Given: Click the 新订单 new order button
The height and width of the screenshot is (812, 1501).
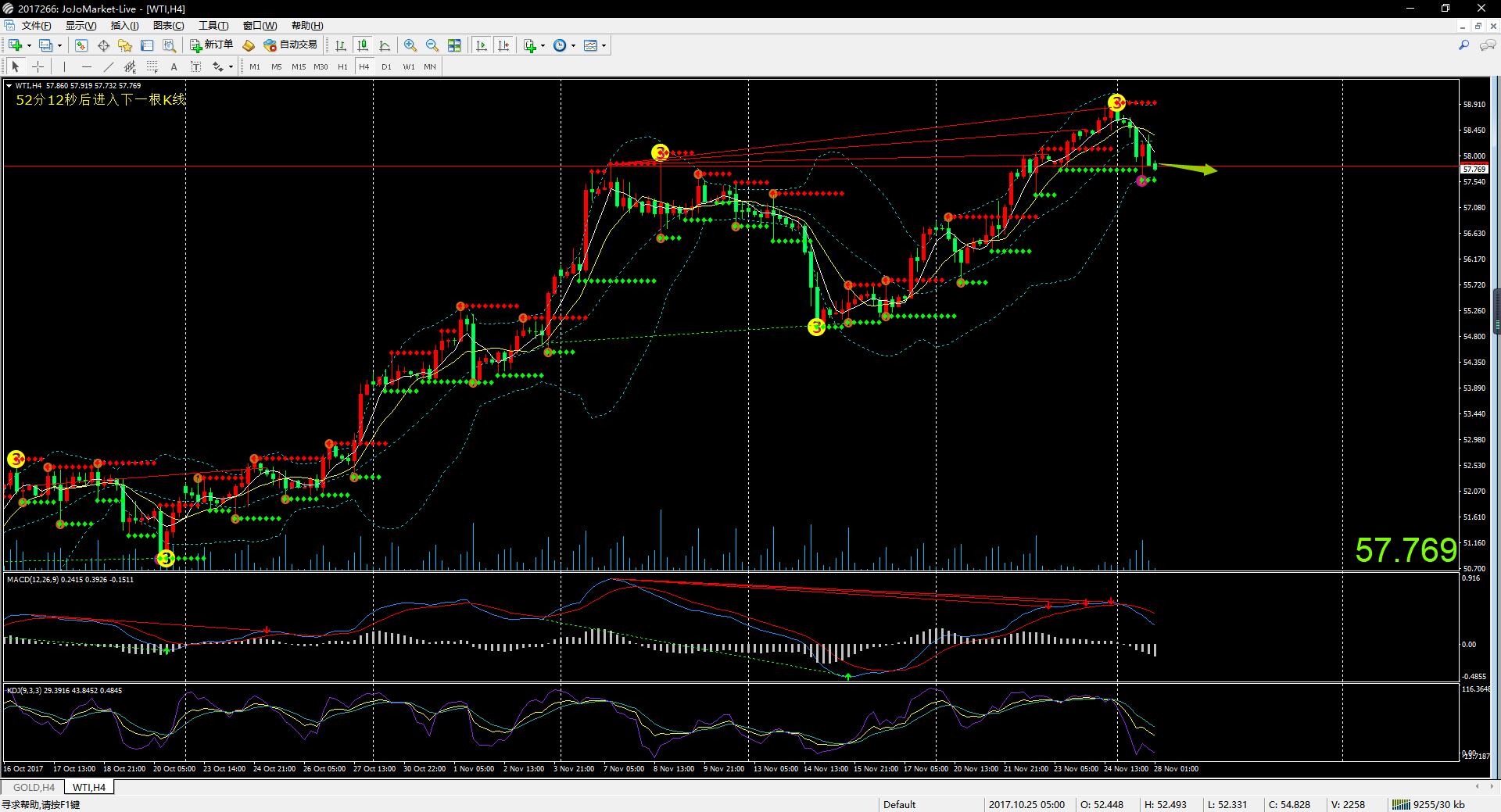Looking at the screenshot, I should click(211, 45).
